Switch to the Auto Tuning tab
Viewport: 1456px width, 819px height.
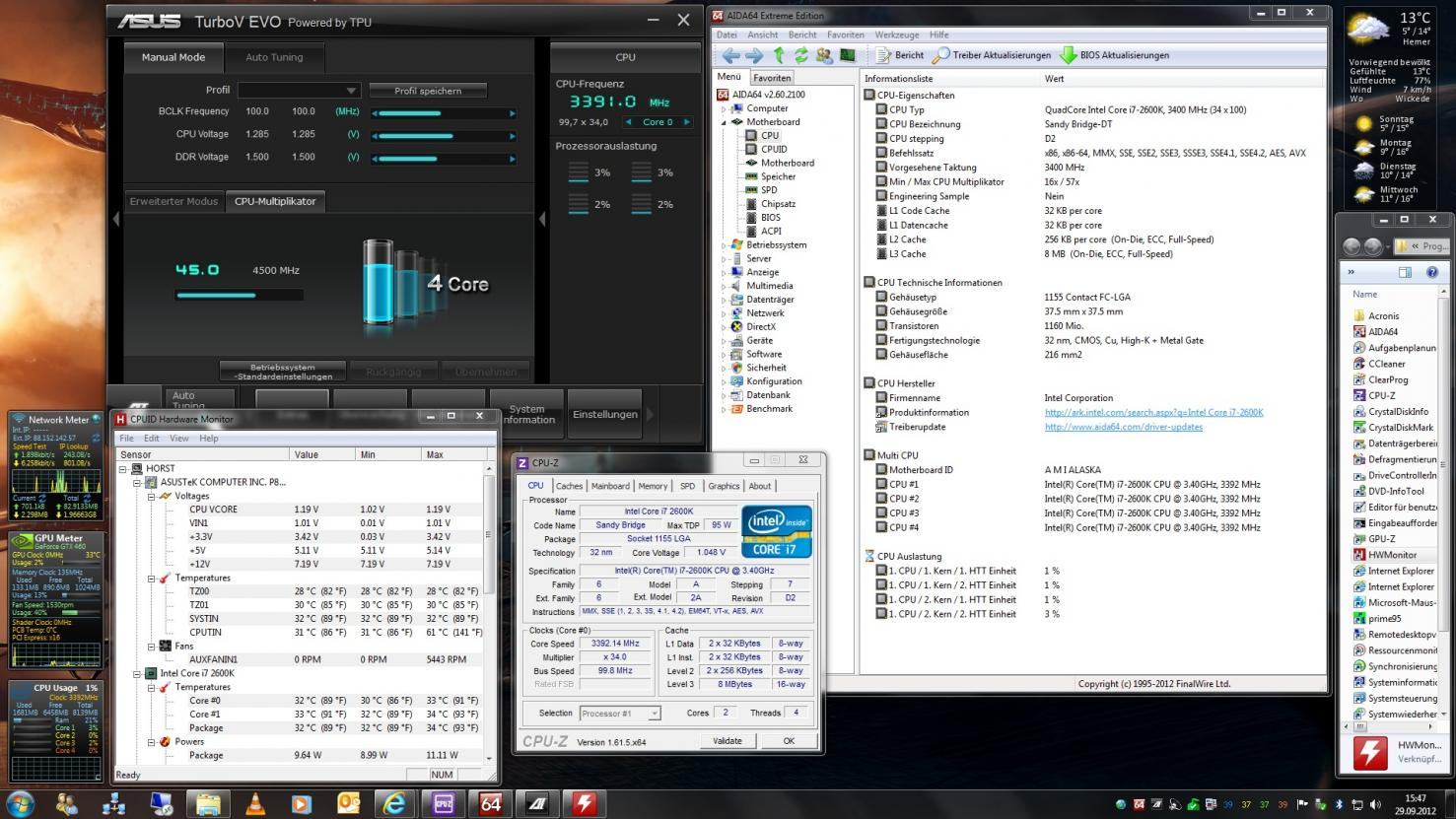274,57
